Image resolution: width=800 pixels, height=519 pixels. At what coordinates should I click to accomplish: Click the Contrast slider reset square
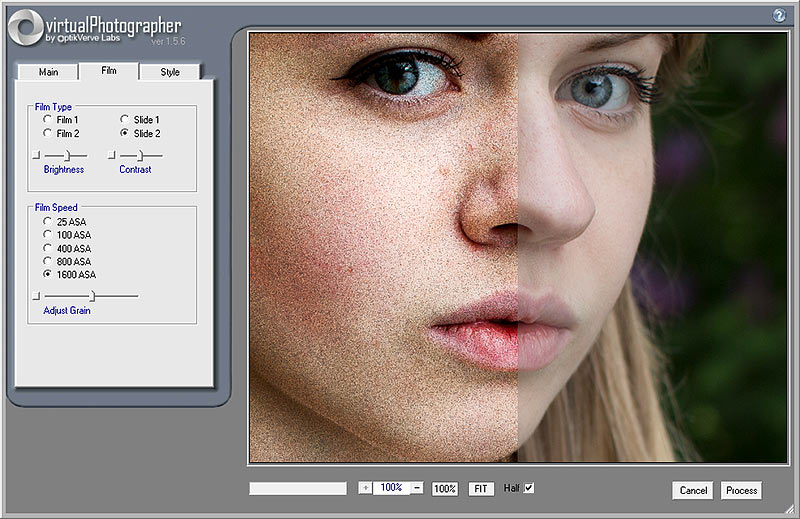tap(112, 155)
